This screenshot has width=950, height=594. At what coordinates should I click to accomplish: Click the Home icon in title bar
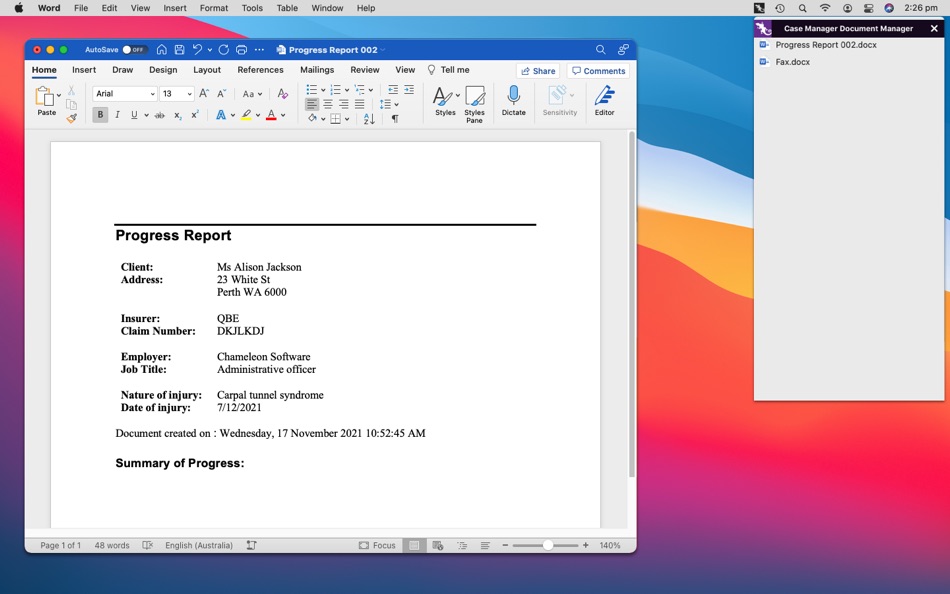(x=162, y=50)
